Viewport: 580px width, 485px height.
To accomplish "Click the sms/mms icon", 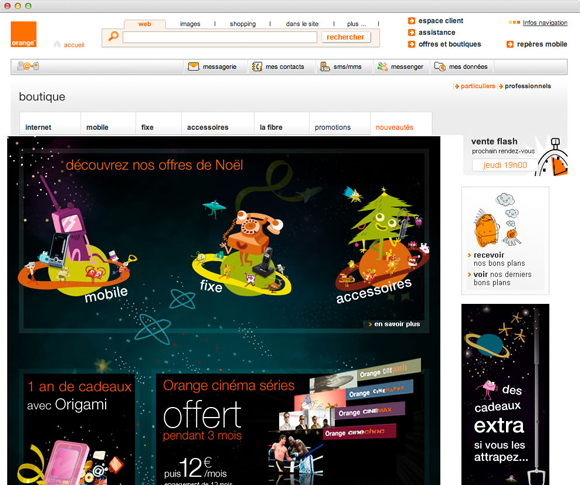I will [x=324, y=67].
